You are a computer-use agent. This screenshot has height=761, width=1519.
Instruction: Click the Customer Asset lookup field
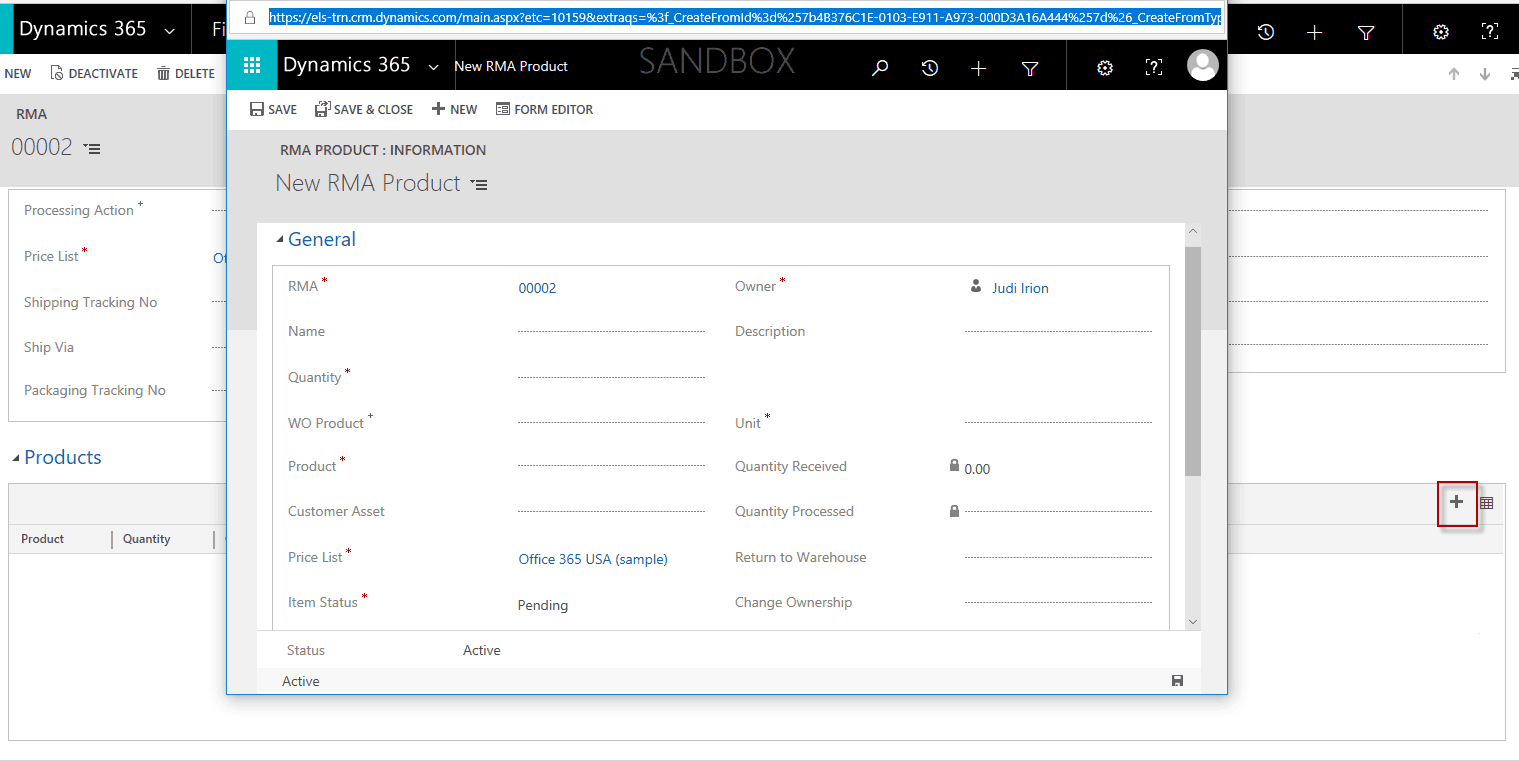click(611, 511)
